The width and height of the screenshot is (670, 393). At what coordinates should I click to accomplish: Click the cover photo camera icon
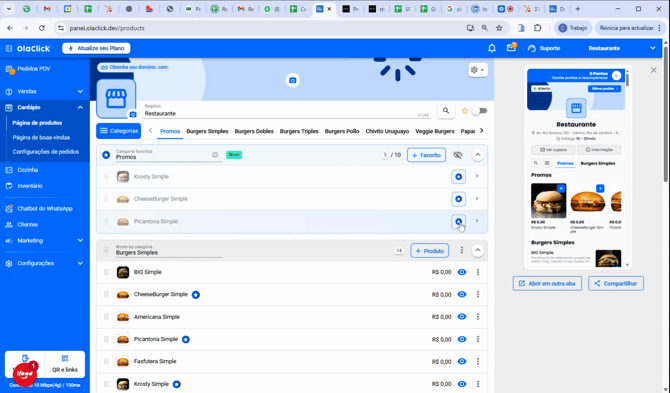292,80
